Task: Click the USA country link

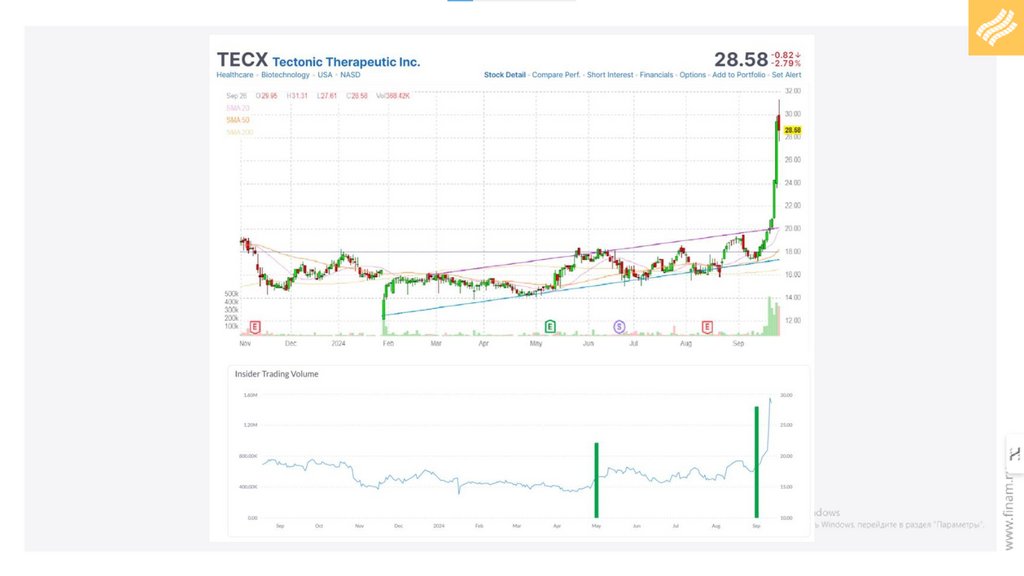Action: click(x=325, y=75)
